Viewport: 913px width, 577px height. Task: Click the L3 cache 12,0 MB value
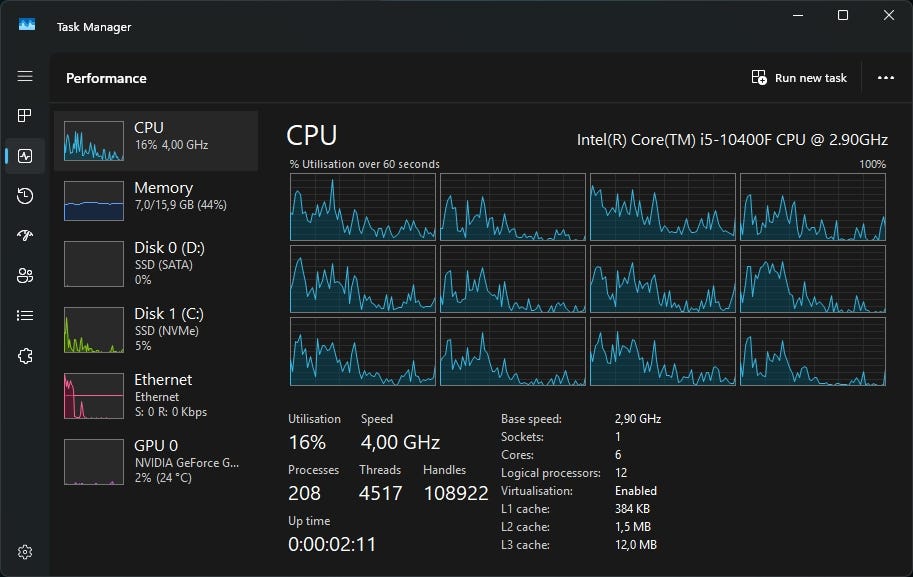pyautogui.click(x=636, y=545)
